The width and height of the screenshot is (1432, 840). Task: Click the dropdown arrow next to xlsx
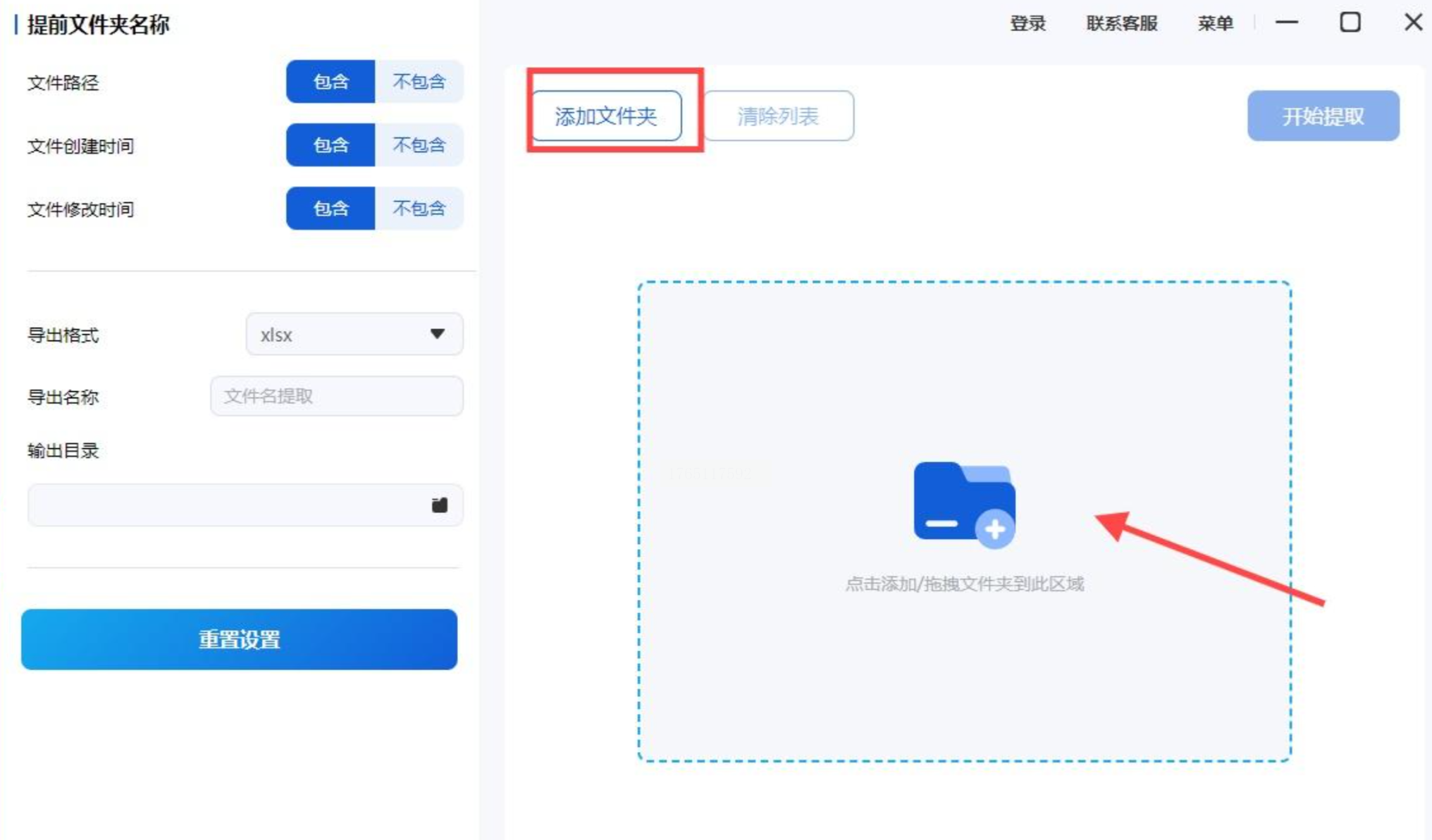click(437, 334)
